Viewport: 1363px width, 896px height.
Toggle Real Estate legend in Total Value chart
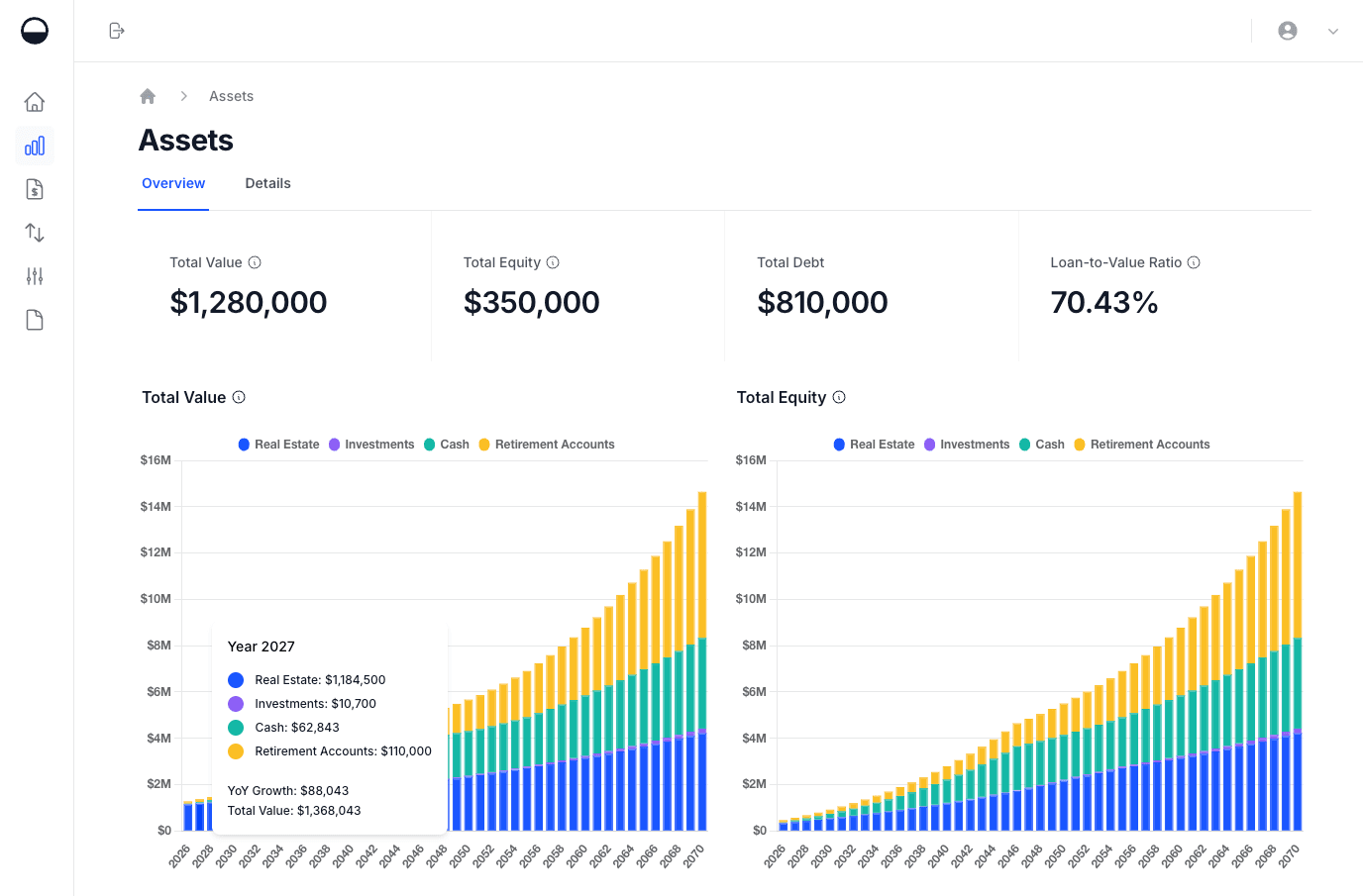(x=278, y=445)
